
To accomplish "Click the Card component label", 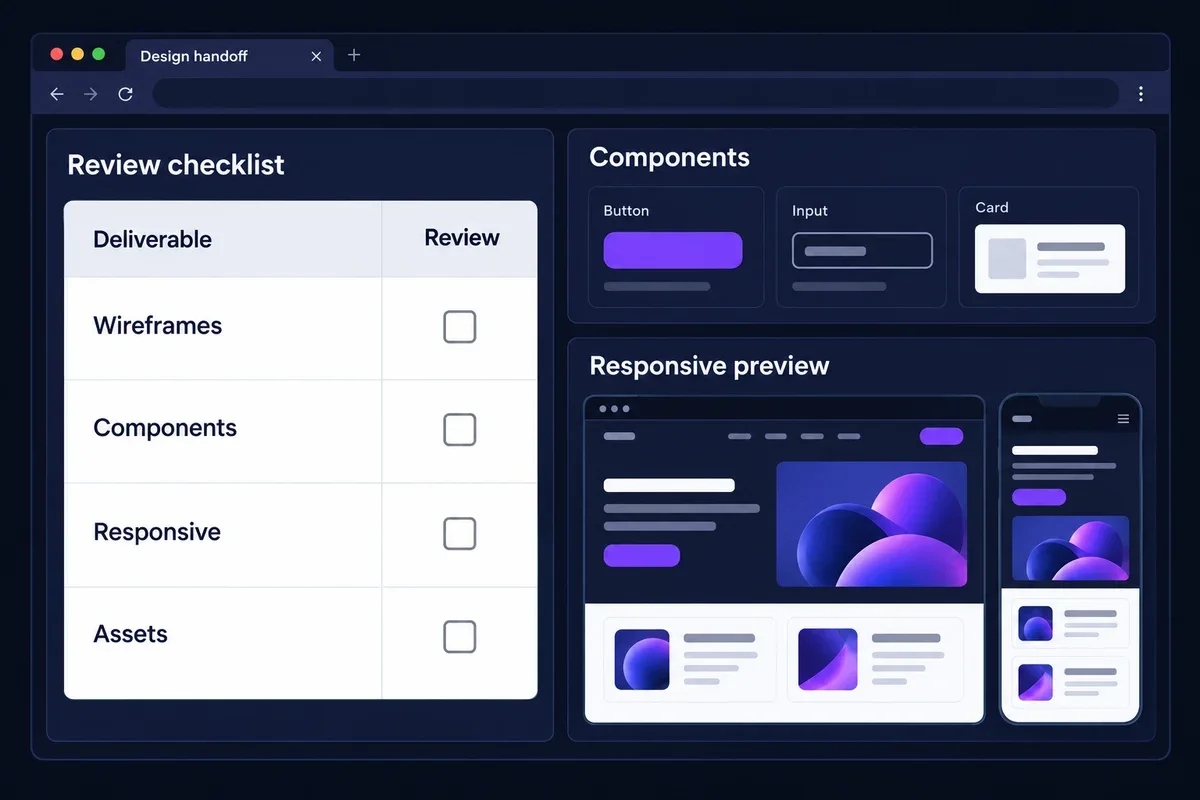I will [992, 207].
